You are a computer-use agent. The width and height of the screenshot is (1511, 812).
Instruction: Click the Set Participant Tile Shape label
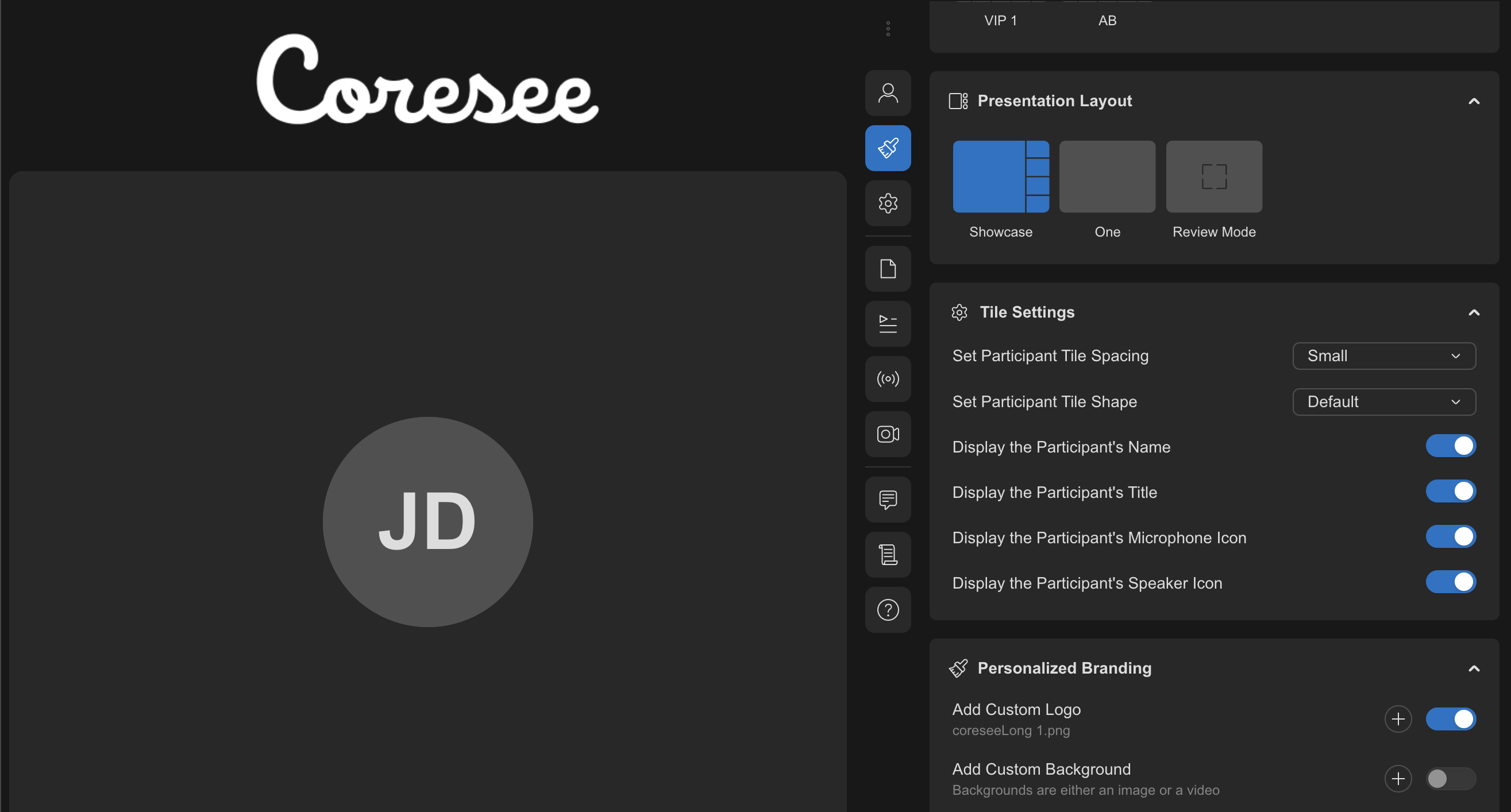click(1044, 401)
